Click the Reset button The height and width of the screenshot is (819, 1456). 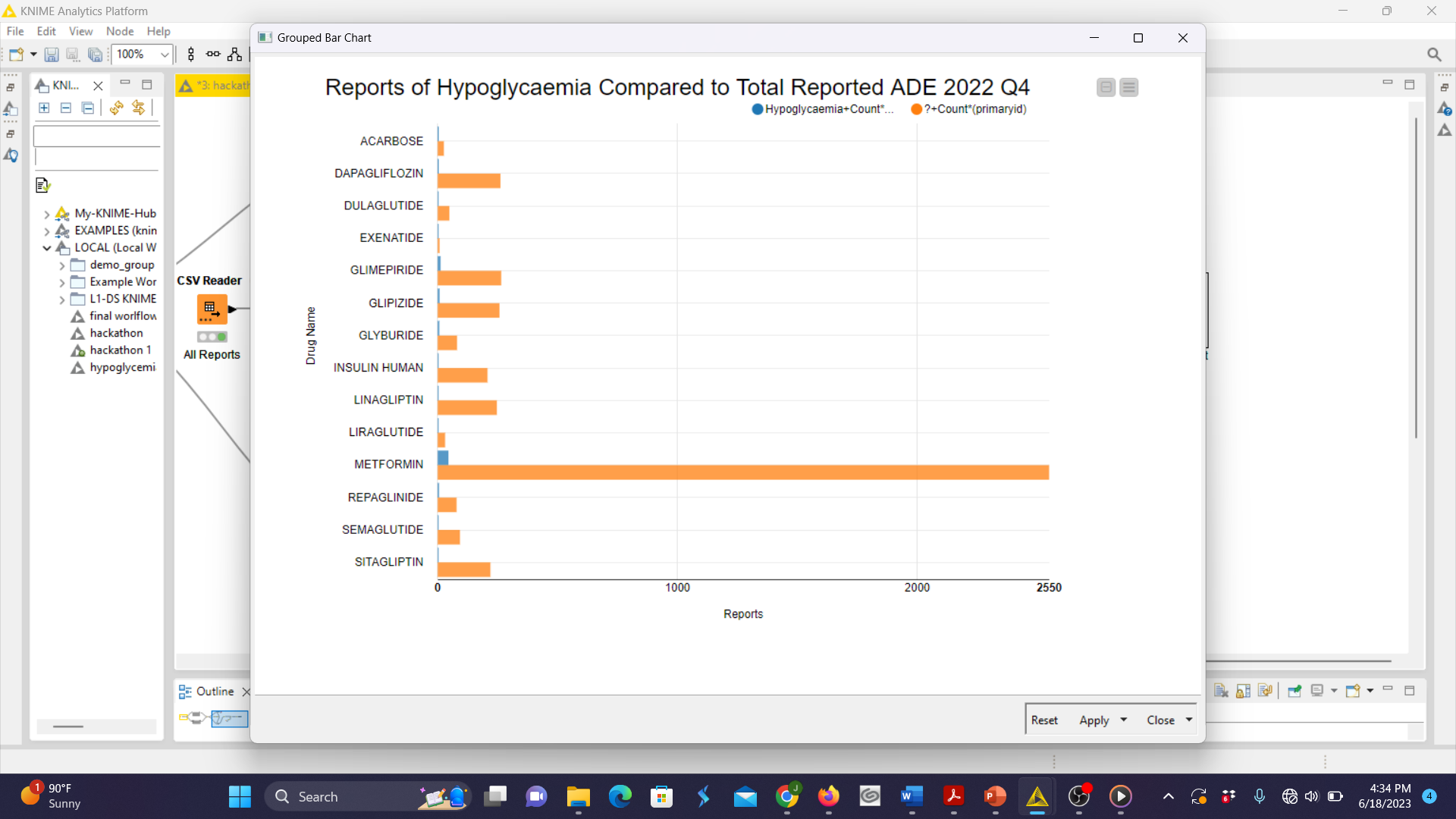(1044, 720)
